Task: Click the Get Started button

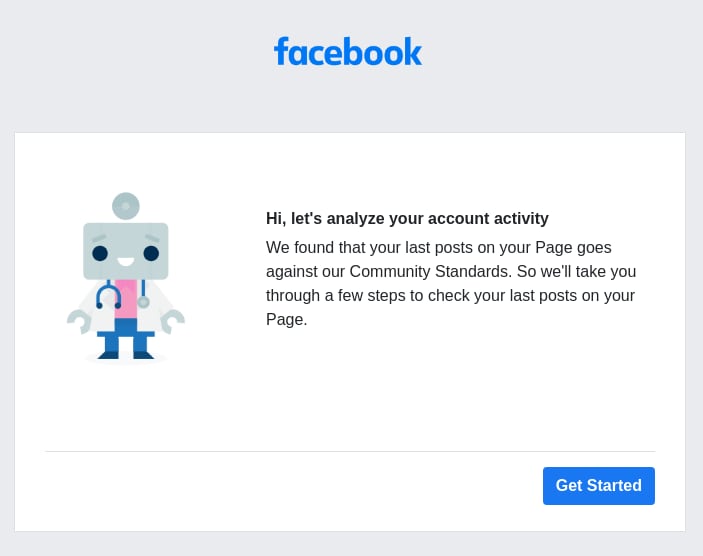Action: [599, 486]
